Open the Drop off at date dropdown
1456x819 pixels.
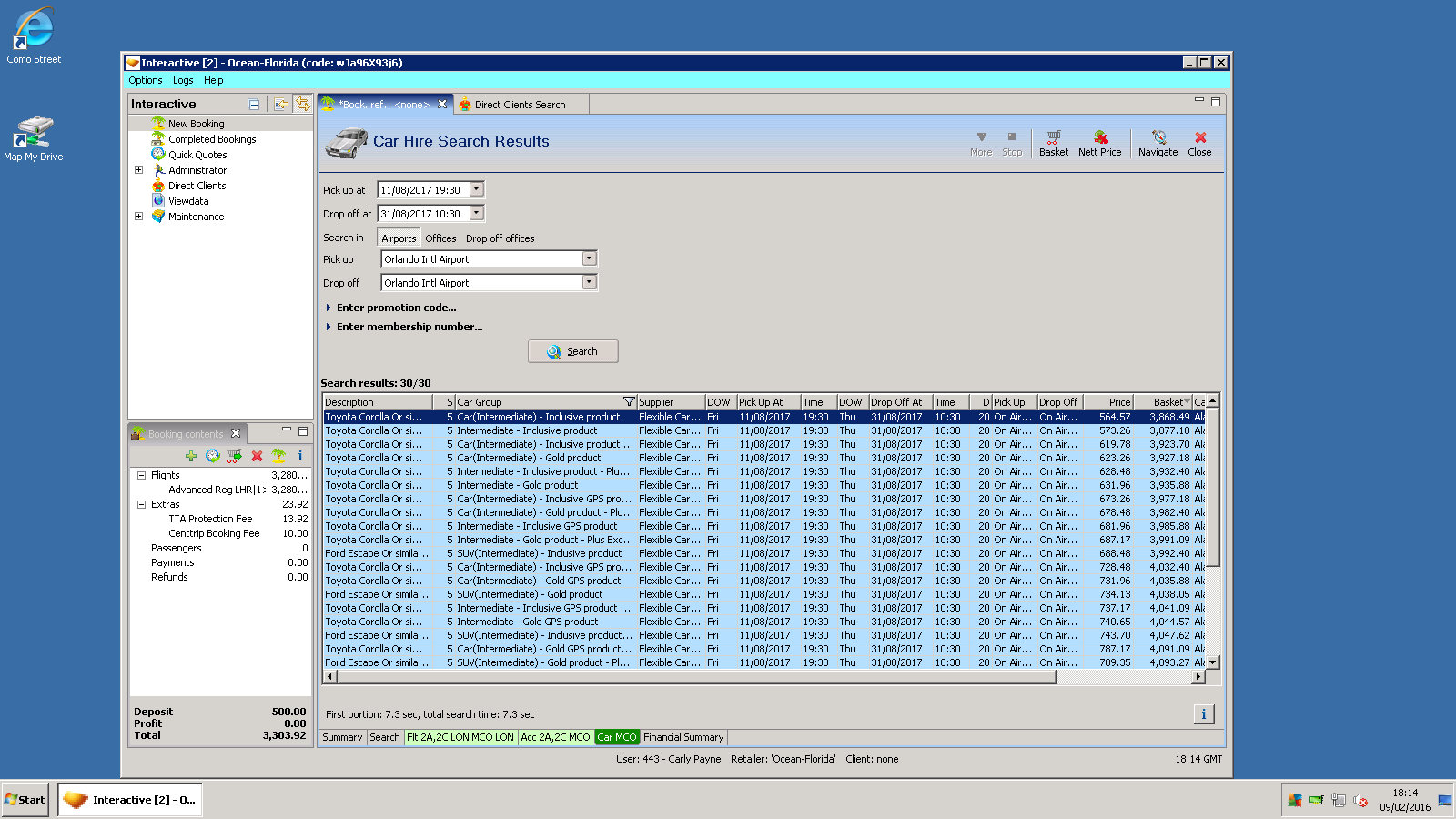click(x=476, y=214)
